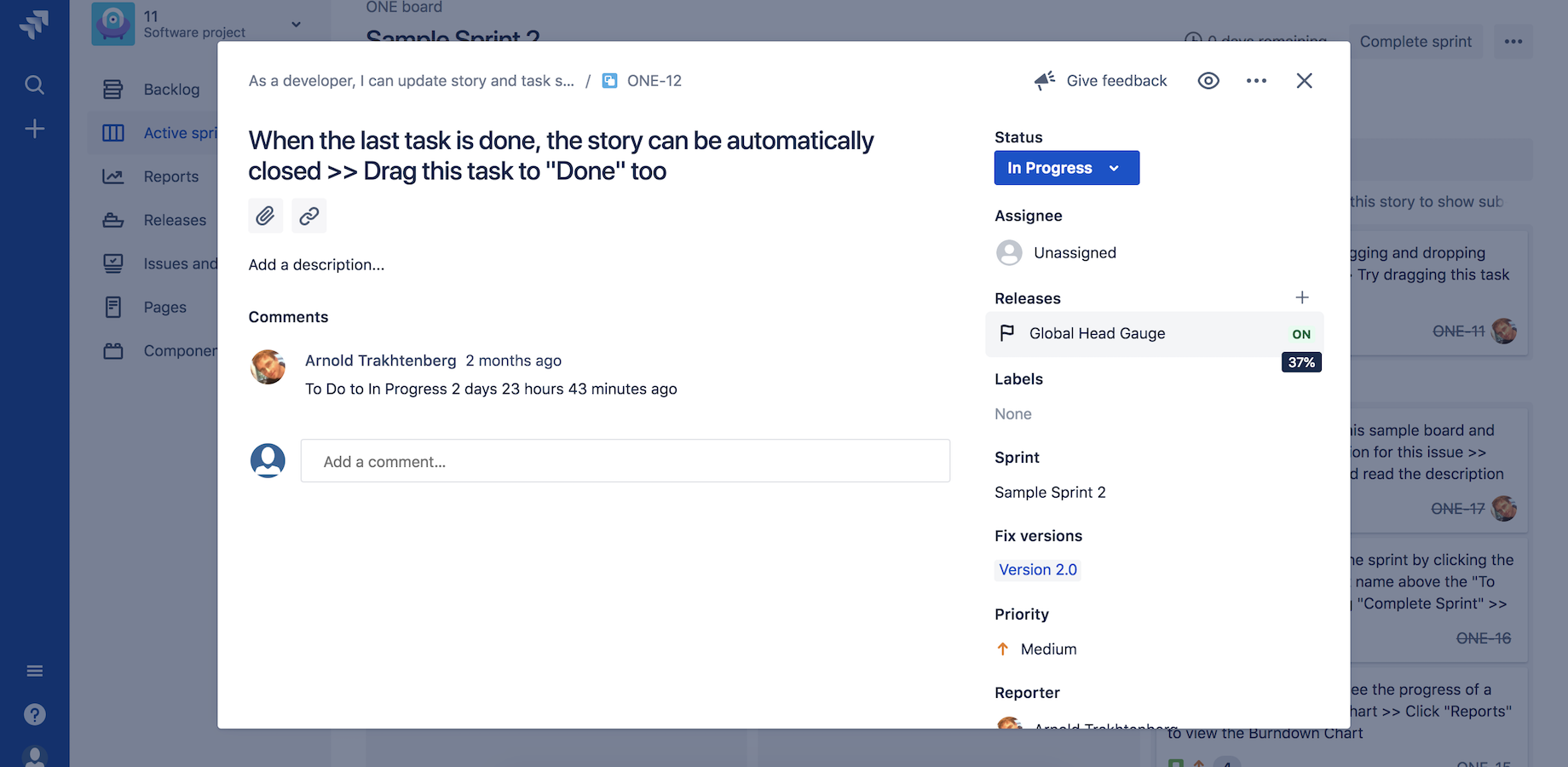Open the help question mark icon

click(x=34, y=714)
